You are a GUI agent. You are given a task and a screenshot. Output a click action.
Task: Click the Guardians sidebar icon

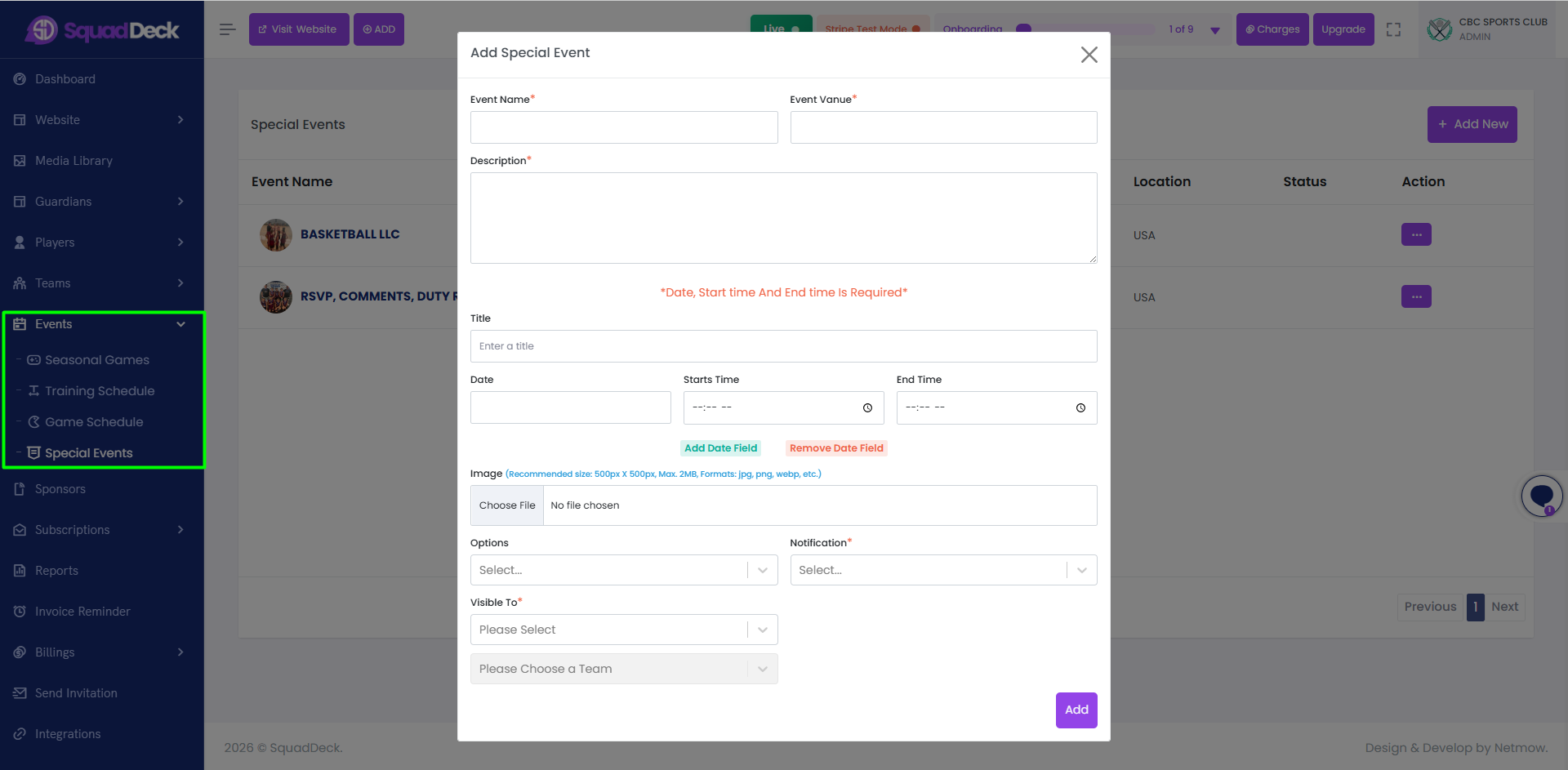pyautogui.click(x=20, y=202)
